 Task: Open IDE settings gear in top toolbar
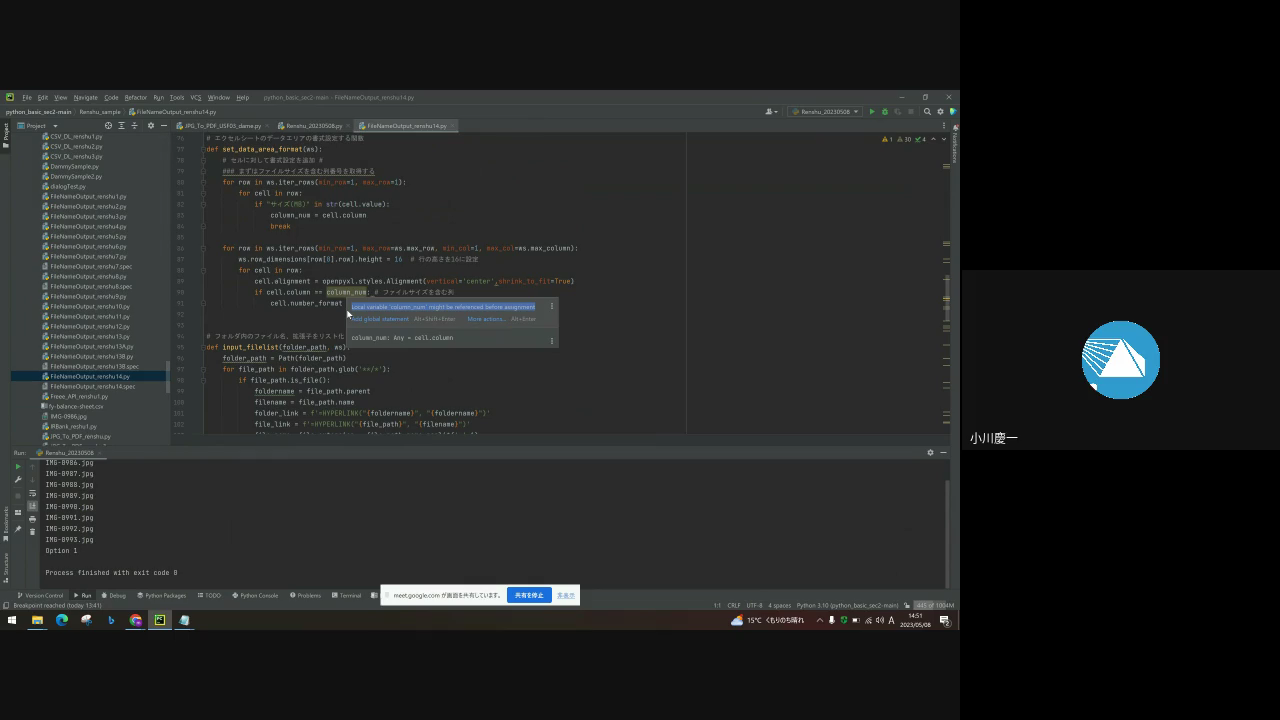[x=940, y=112]
